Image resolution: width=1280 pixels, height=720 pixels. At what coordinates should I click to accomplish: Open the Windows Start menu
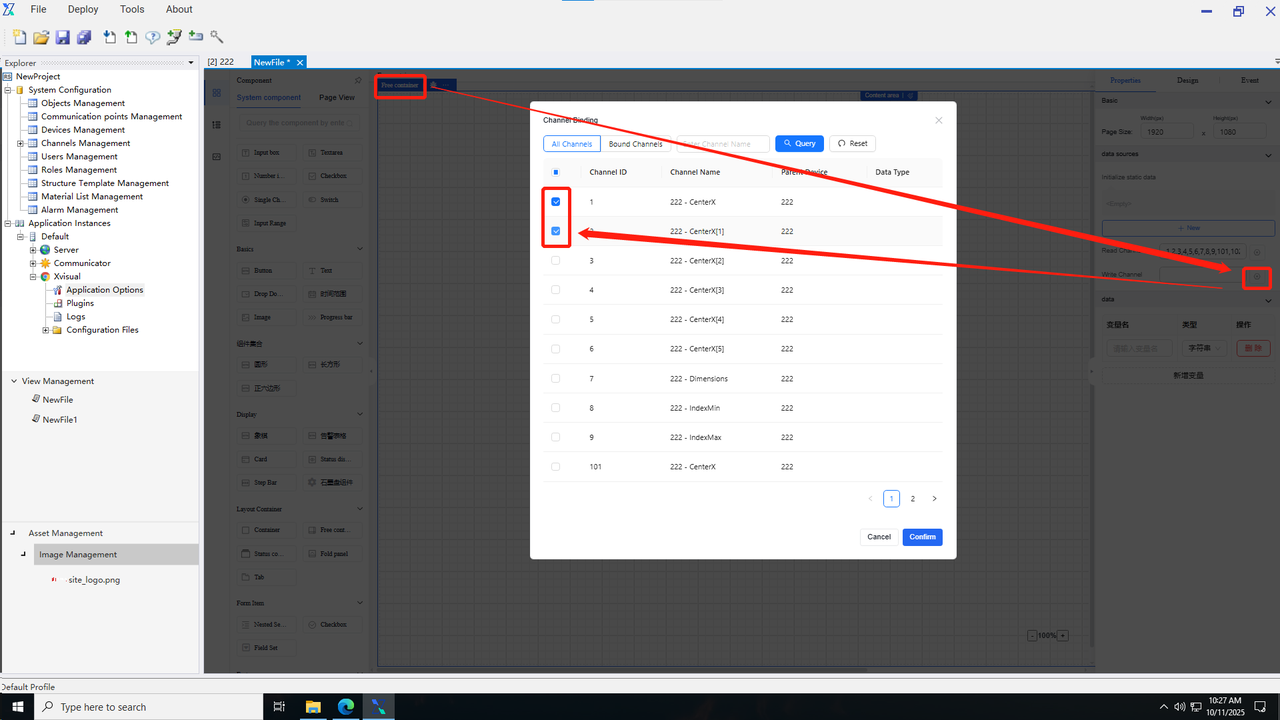(17, 707)
